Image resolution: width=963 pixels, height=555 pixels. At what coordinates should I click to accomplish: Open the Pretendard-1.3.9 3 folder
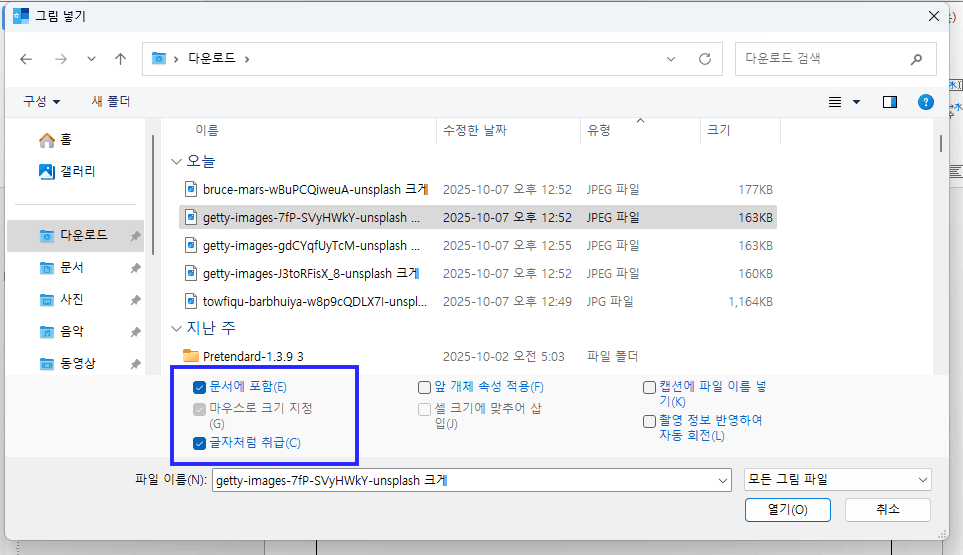click(x=252, y=356)
